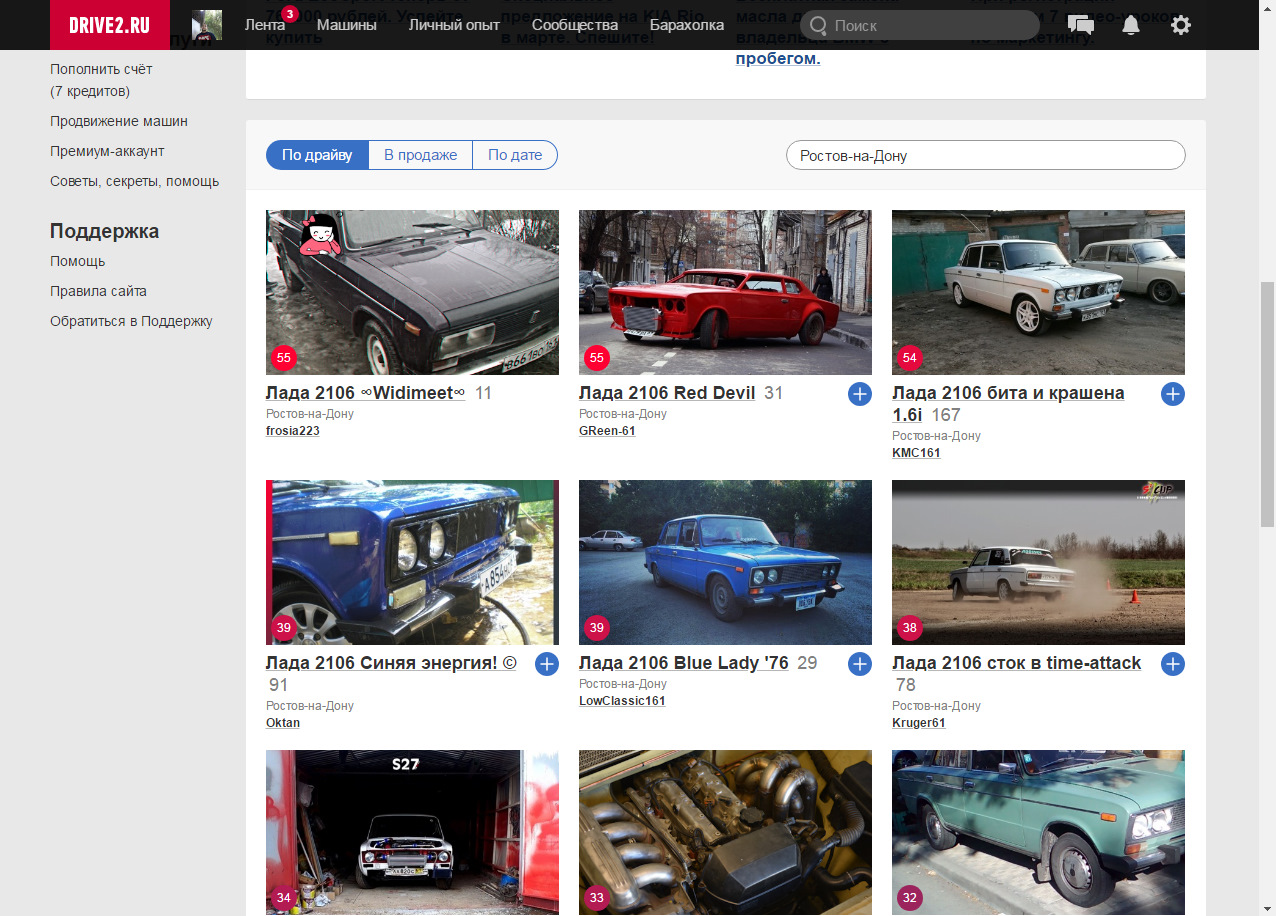Click the DRIVE2.RU logo

coord(110,25)
